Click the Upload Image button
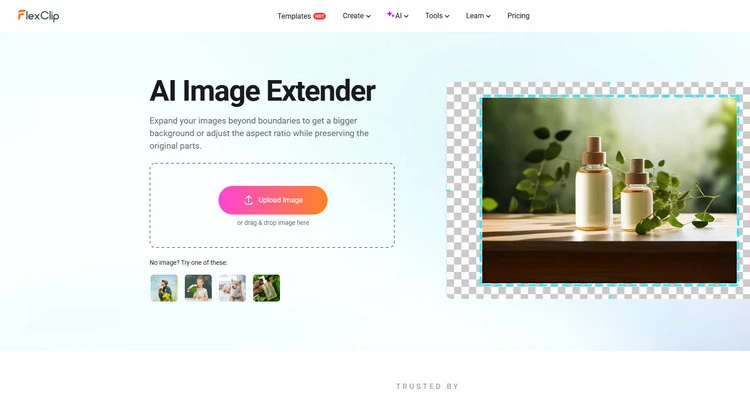The width and height of the screenshot is (750, 400). tap(273, 200)
